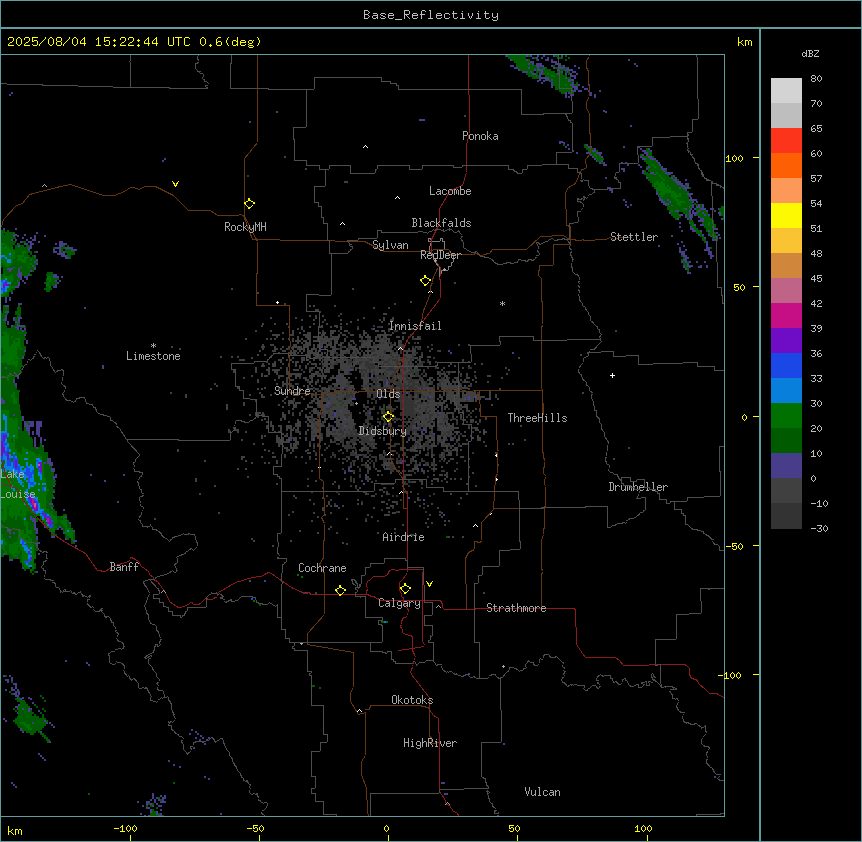The width and height of the screenshot is (862, 842).
Task: Click the Innisfail town label
Action: tap(415, 326)
